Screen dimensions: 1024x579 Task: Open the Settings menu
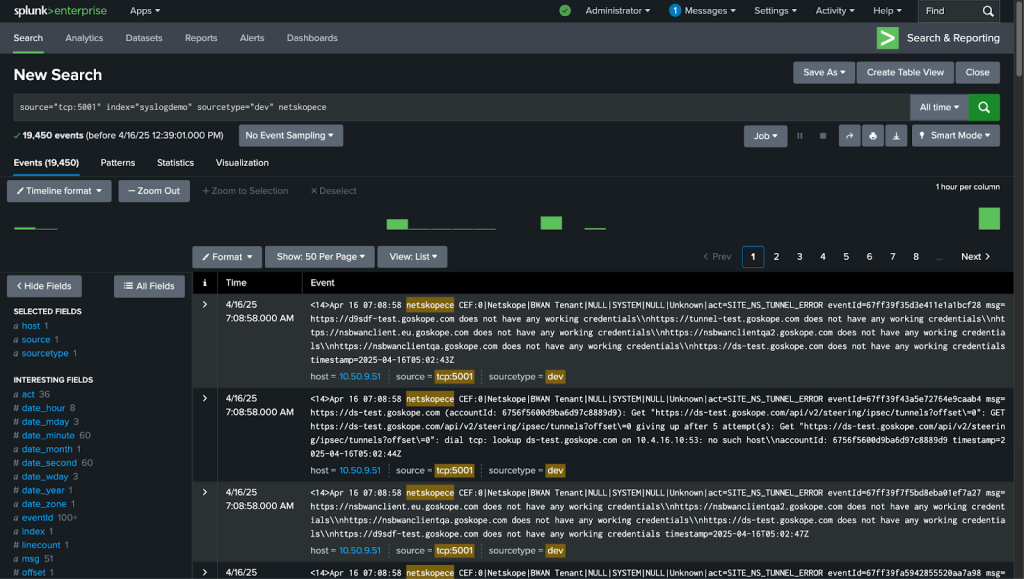pos(775,11)
